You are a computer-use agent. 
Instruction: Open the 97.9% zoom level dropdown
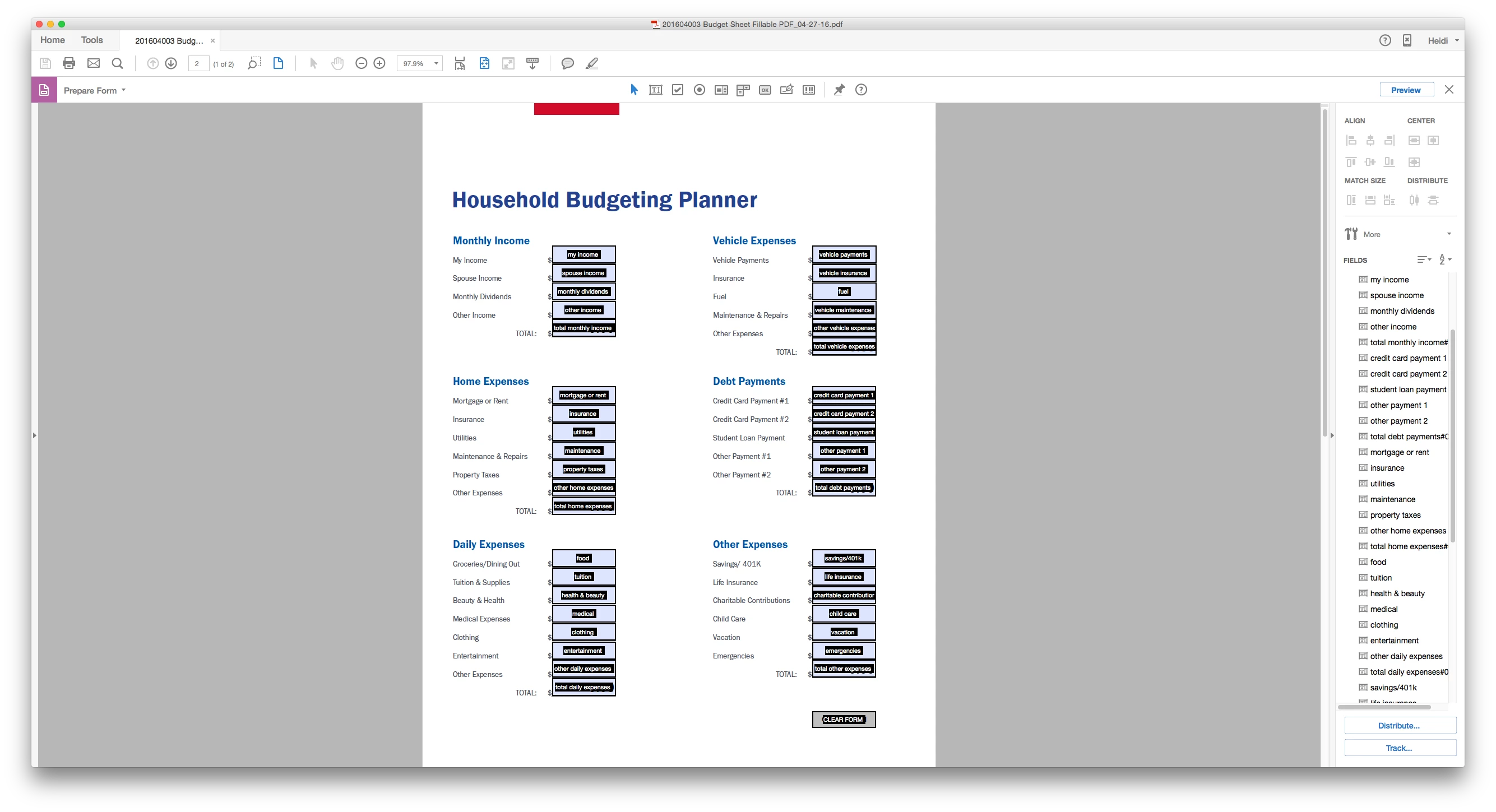pyautogui.click(x=436, y=63)
